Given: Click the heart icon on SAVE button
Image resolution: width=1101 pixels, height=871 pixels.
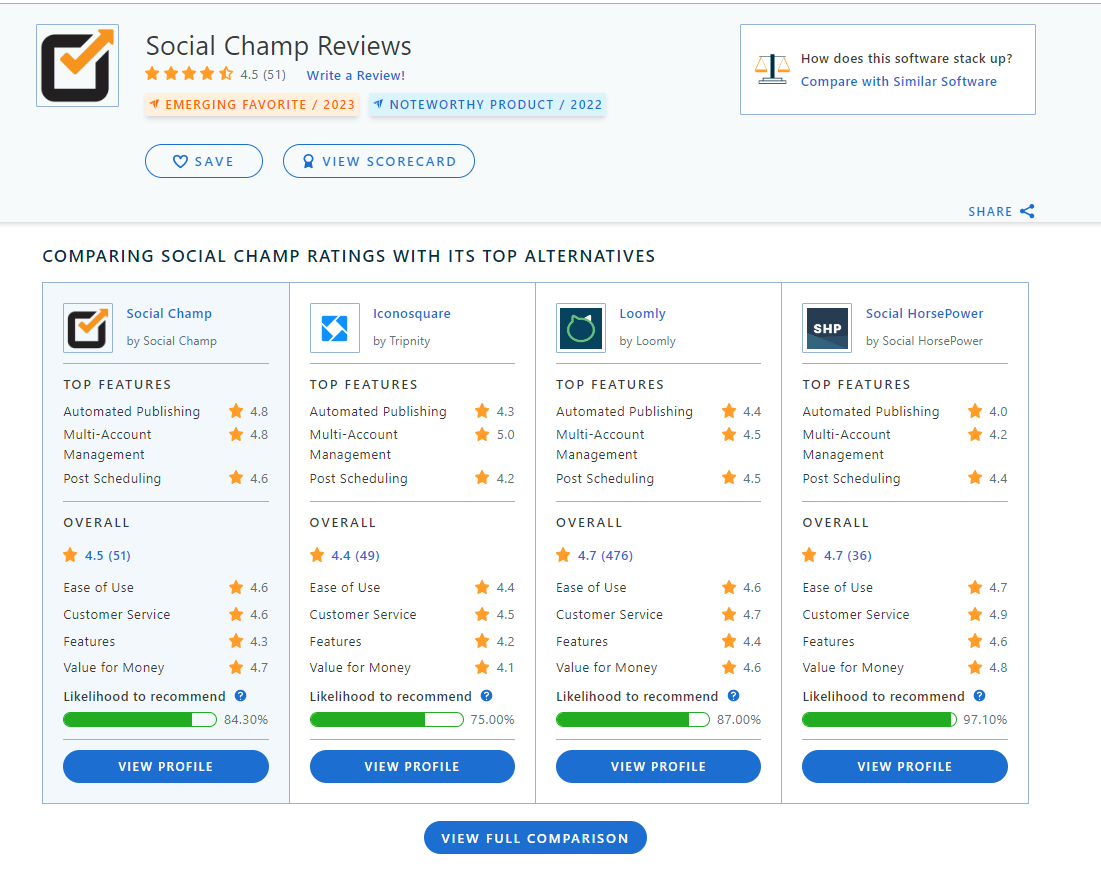Looking at the screenshot, I should tap(180, 162).
